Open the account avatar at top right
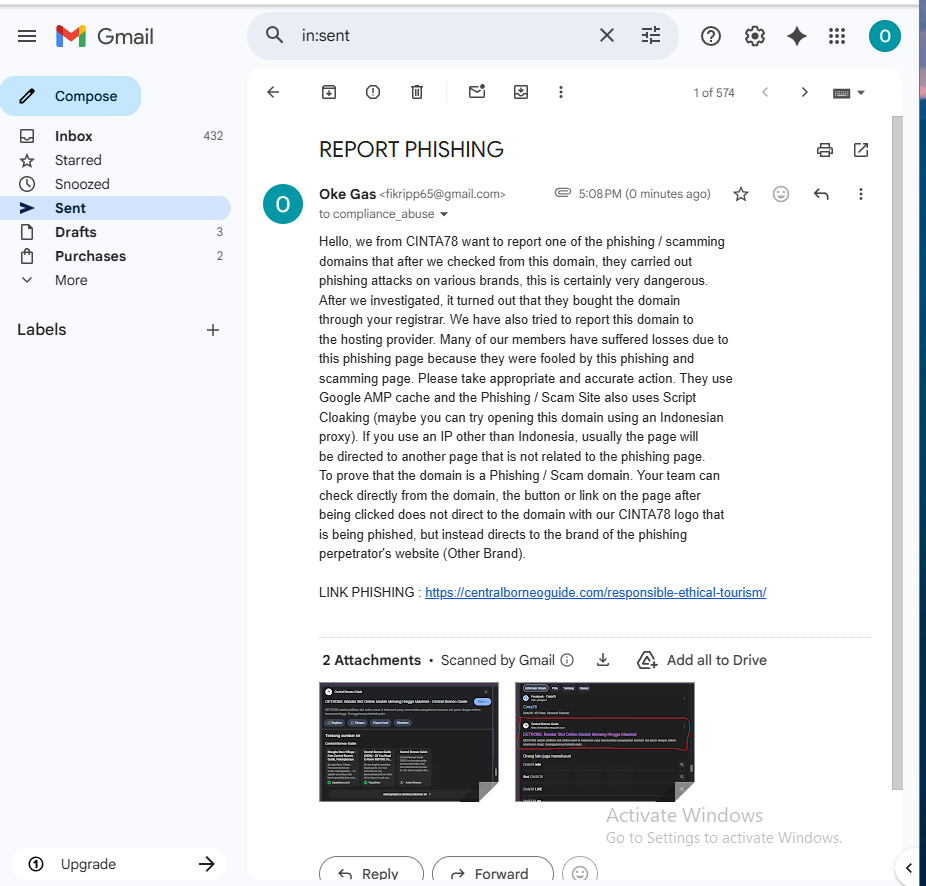The width and height of the screenshot is (926, 886). coord(884,36)
